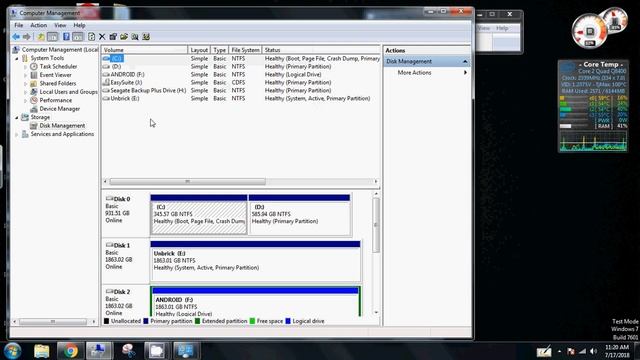Expand Services and Applications node

click(x=17, y=134)
